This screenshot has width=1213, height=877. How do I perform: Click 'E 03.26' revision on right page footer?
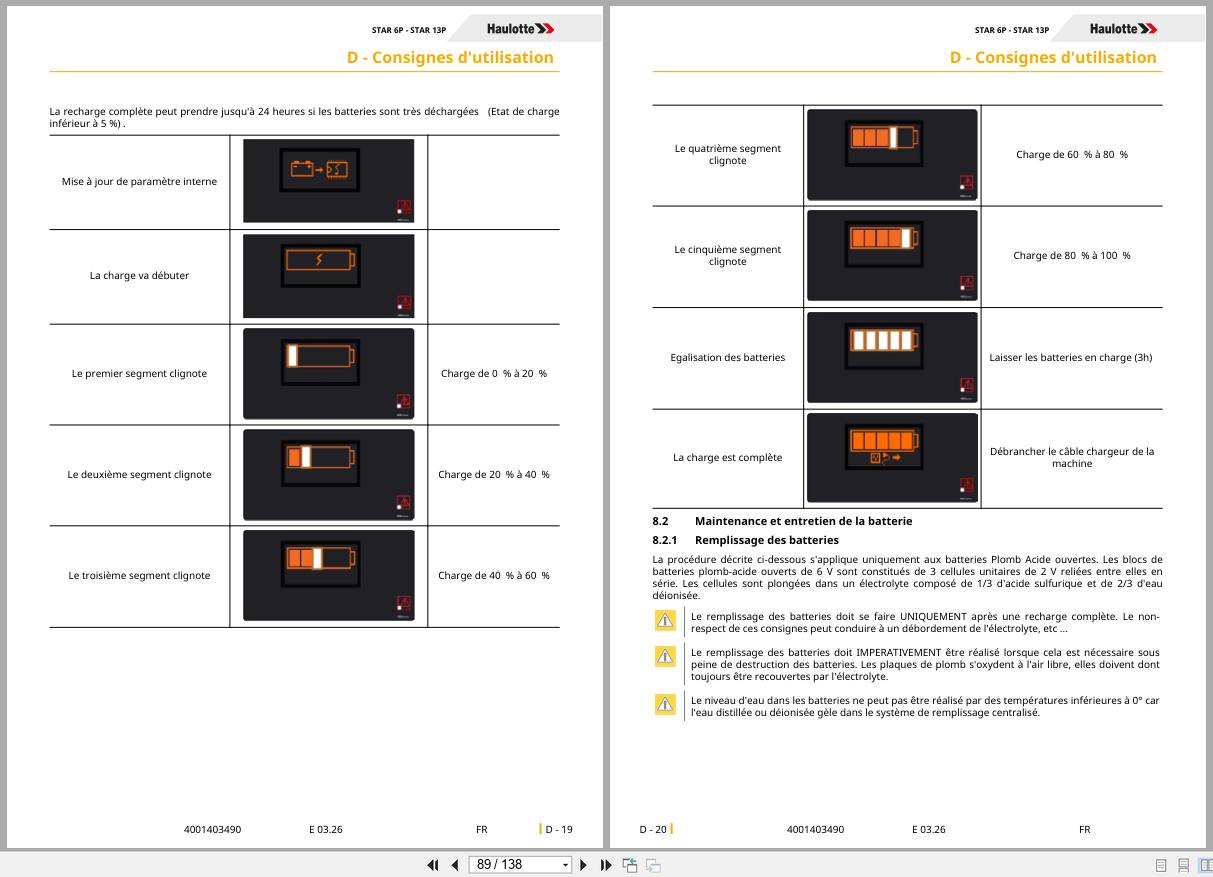[929, 829]
